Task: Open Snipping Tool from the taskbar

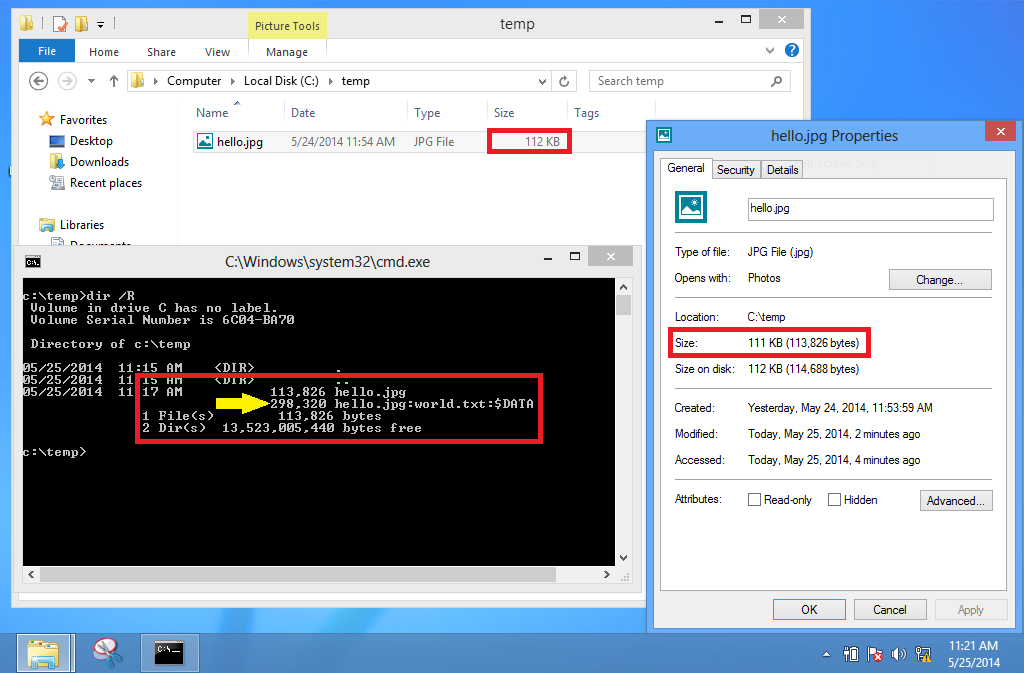Action: coord(108,653)
